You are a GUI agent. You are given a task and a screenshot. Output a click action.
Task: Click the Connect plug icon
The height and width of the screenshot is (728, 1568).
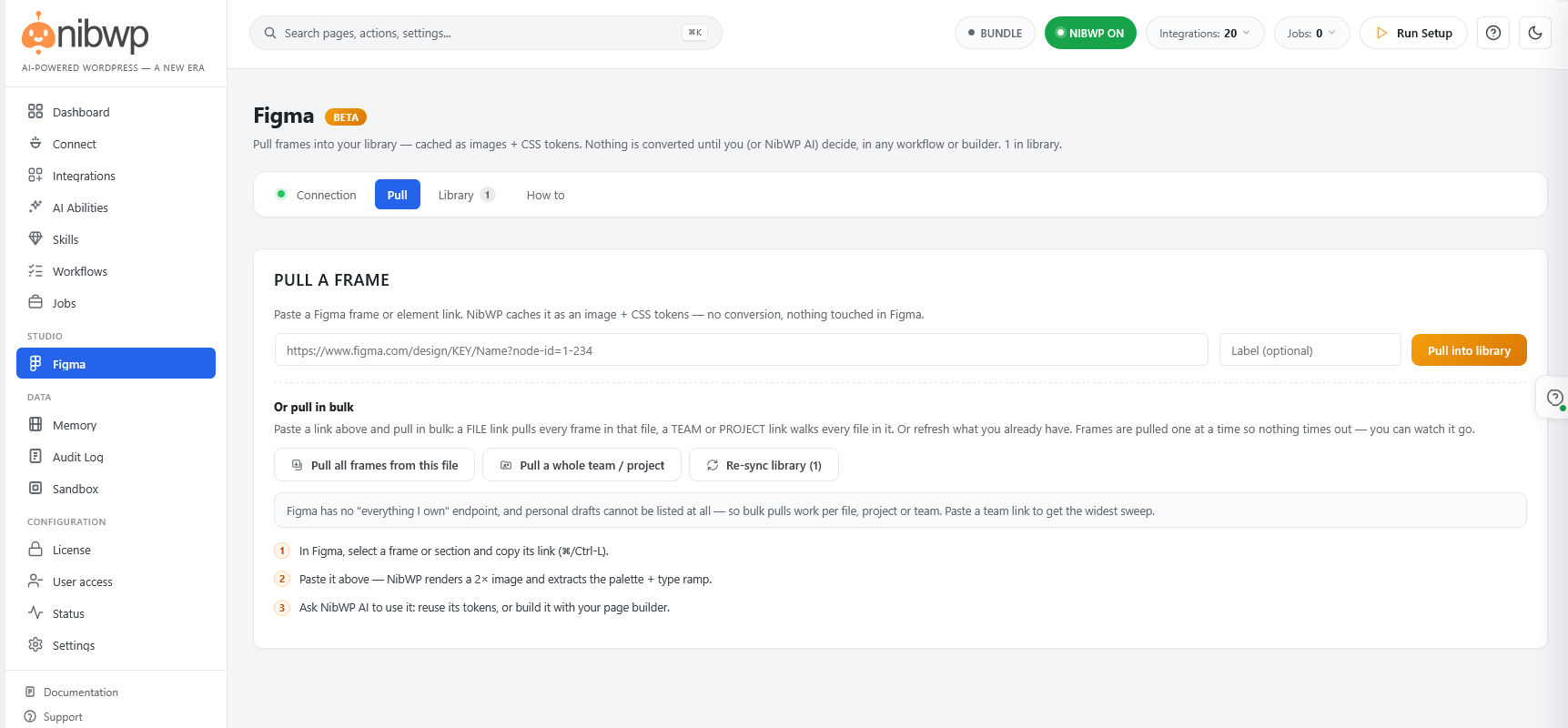coord(35,143)
